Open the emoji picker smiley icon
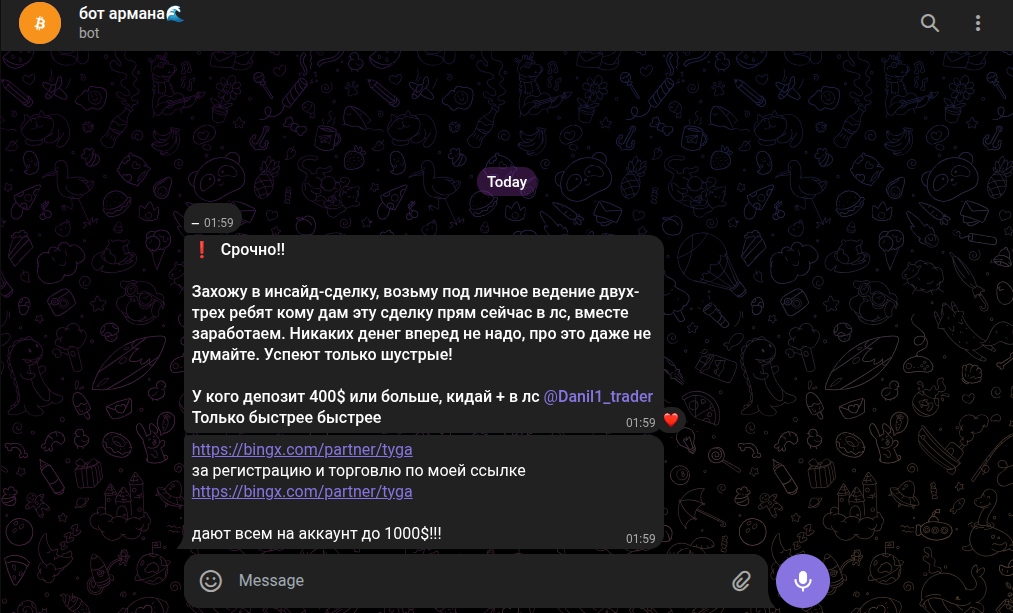 [211, 581]
